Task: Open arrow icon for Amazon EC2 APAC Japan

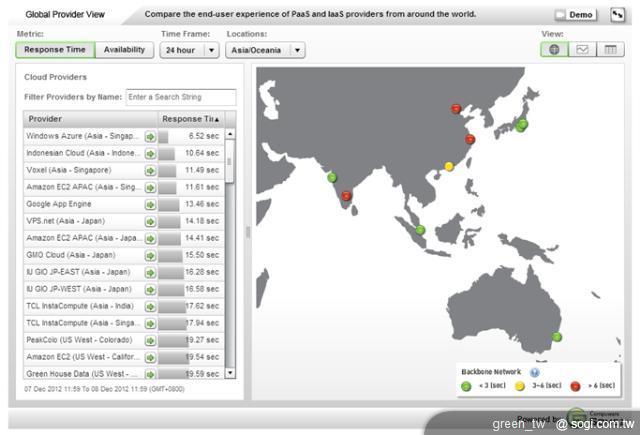Action: [x=151, y=239]
